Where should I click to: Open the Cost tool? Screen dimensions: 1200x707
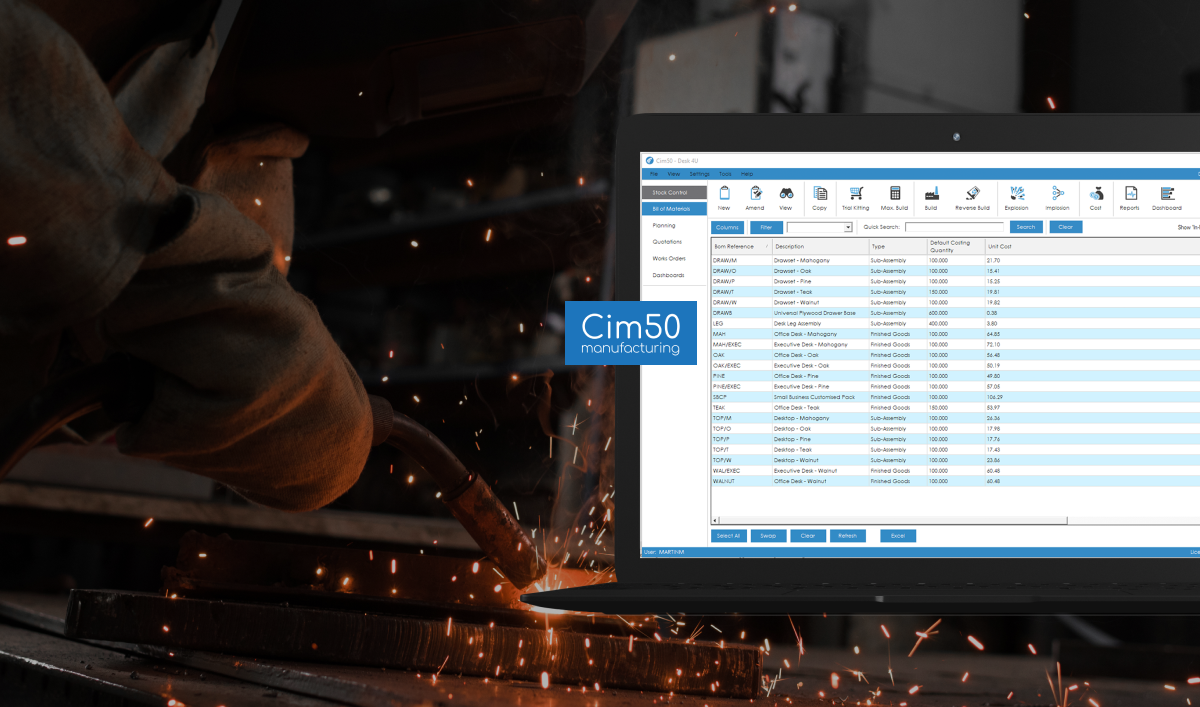(1095, 197)
